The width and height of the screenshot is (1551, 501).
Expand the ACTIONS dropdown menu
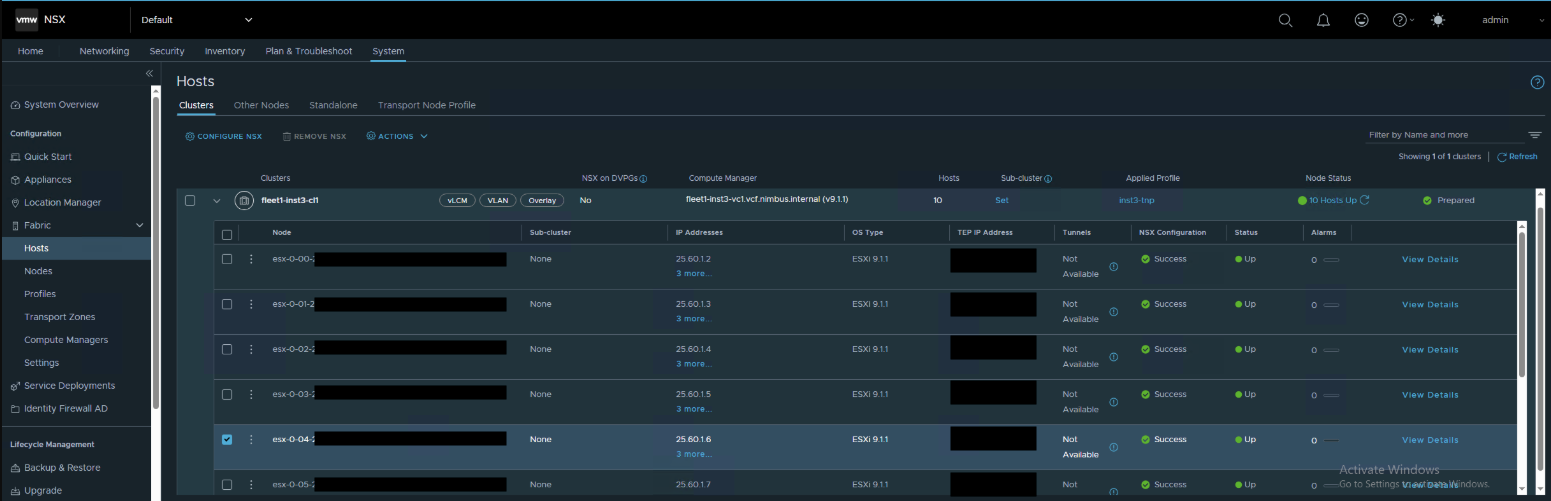tap(397, 136)
